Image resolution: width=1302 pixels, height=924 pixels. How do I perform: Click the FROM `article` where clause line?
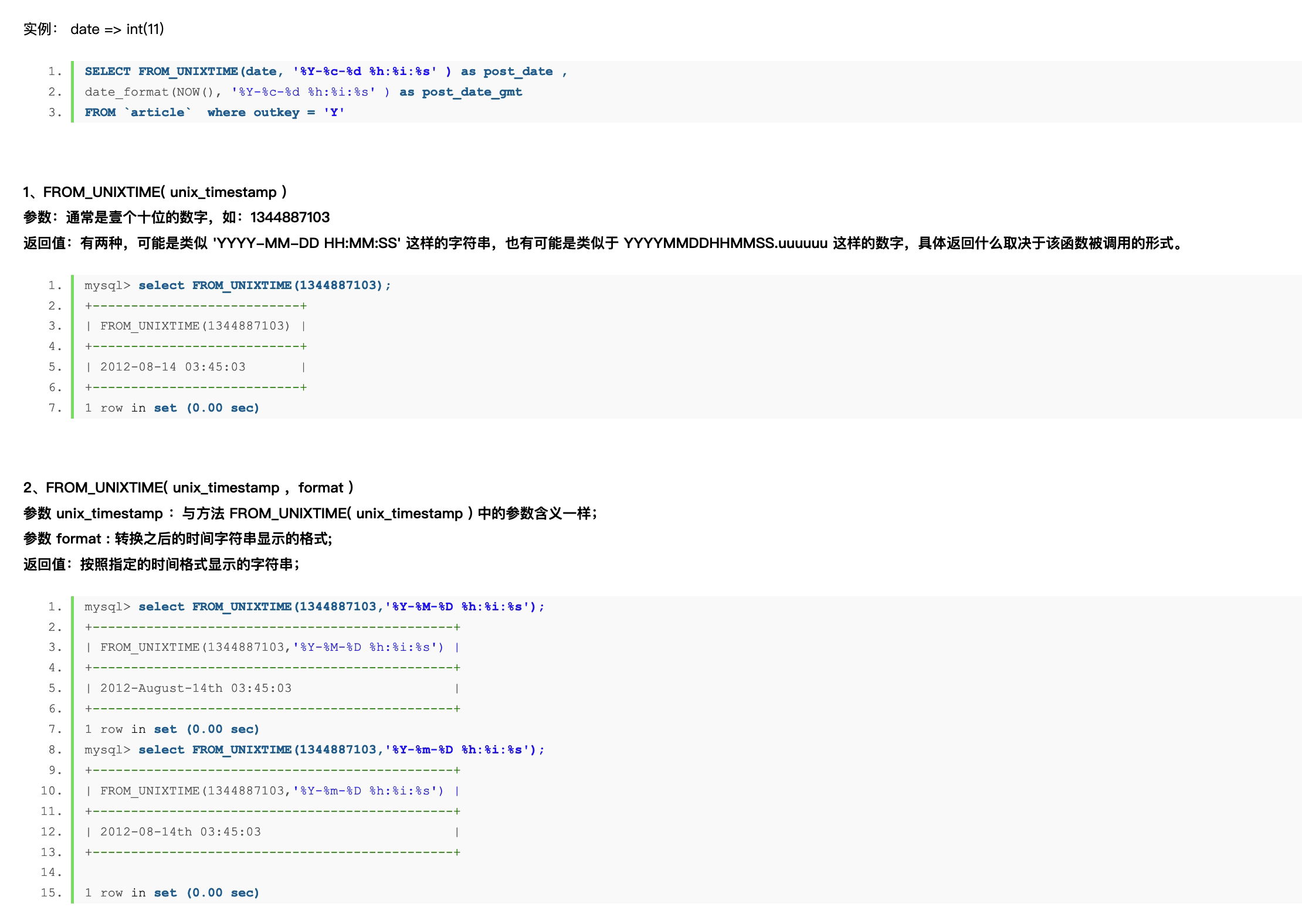[214, 113]
